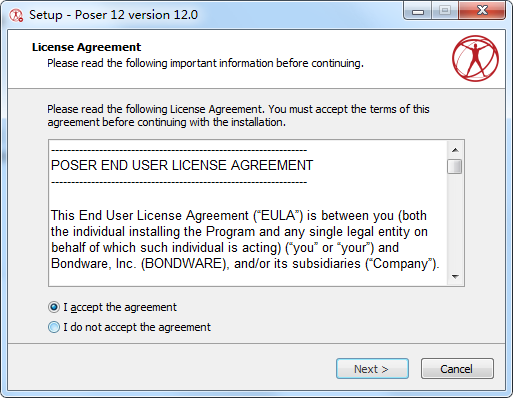Screen dimensions: 513x398
Task: Cancel the Poser installation
Action: pos(457,369)
